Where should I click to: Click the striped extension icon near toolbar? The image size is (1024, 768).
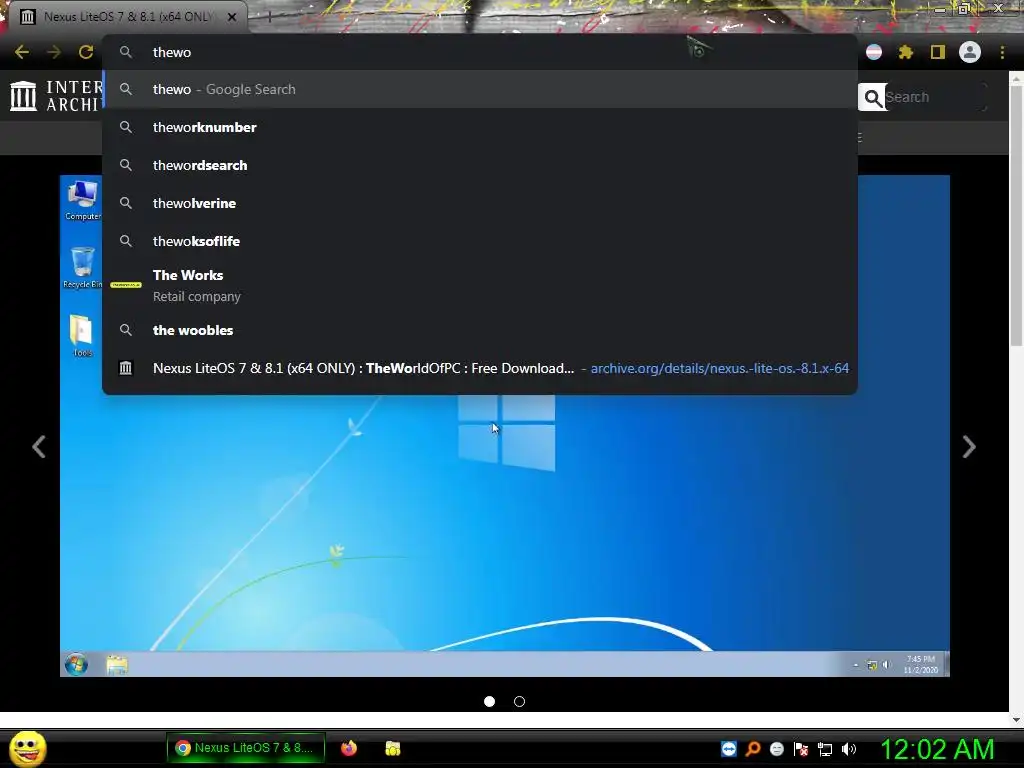(874, 52)
